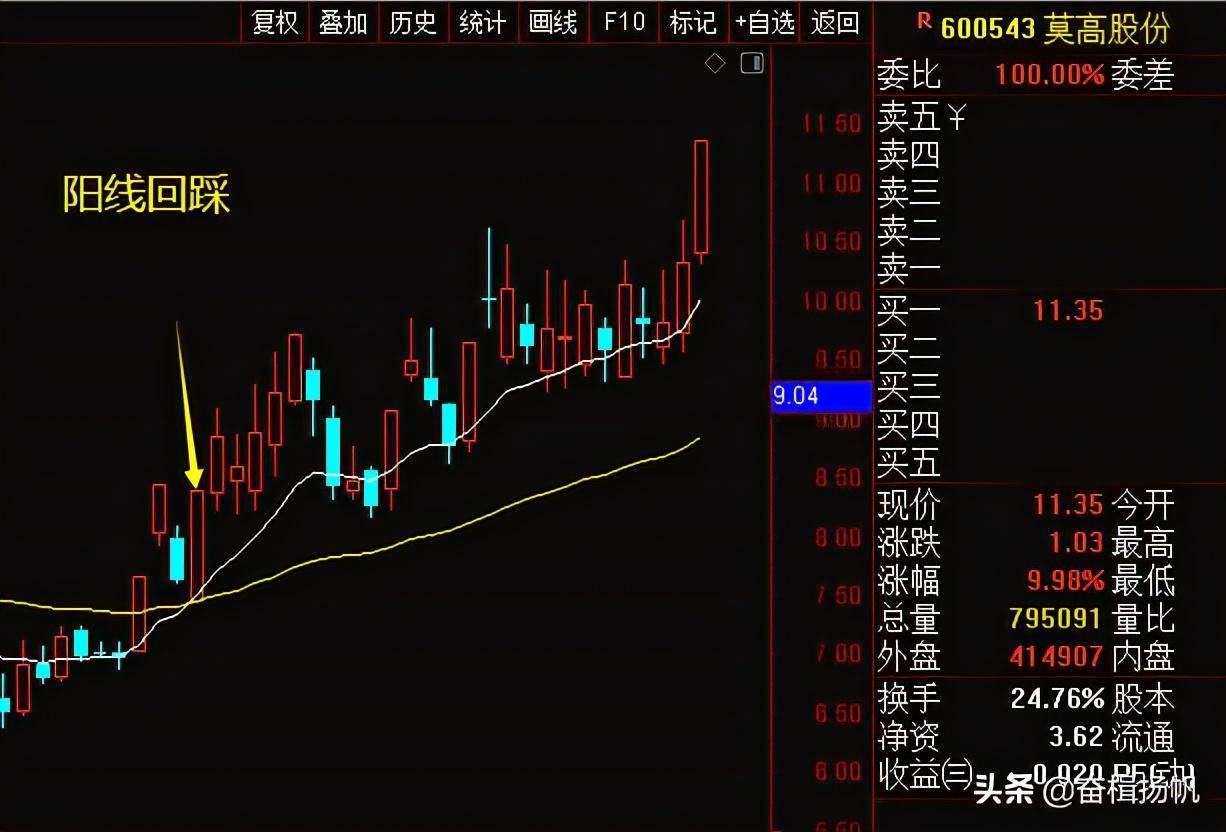
Task: Click the 现价 value 11.35
Action: click(x=1068, y=504)
